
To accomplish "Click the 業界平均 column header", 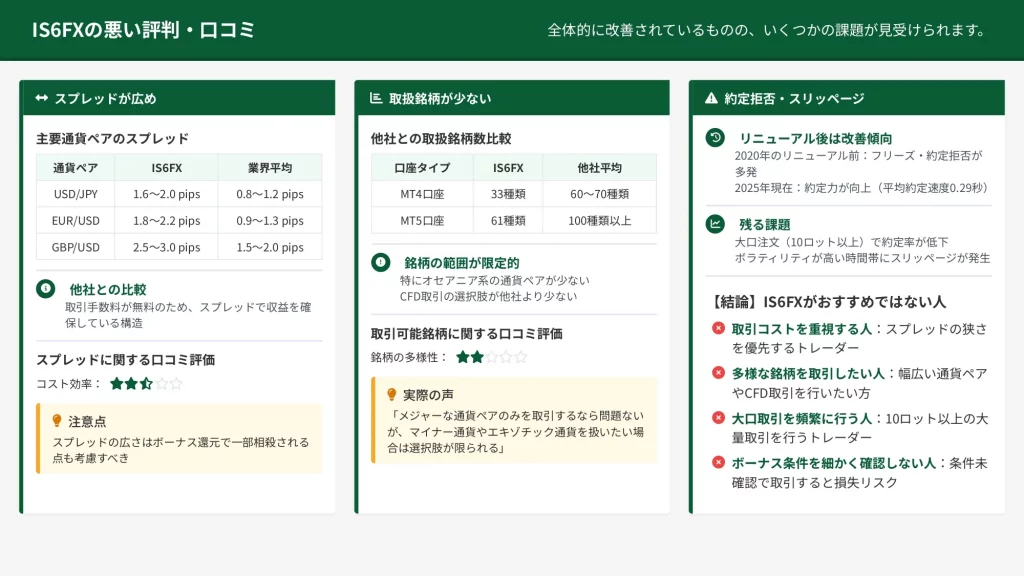I will (269, 168).
